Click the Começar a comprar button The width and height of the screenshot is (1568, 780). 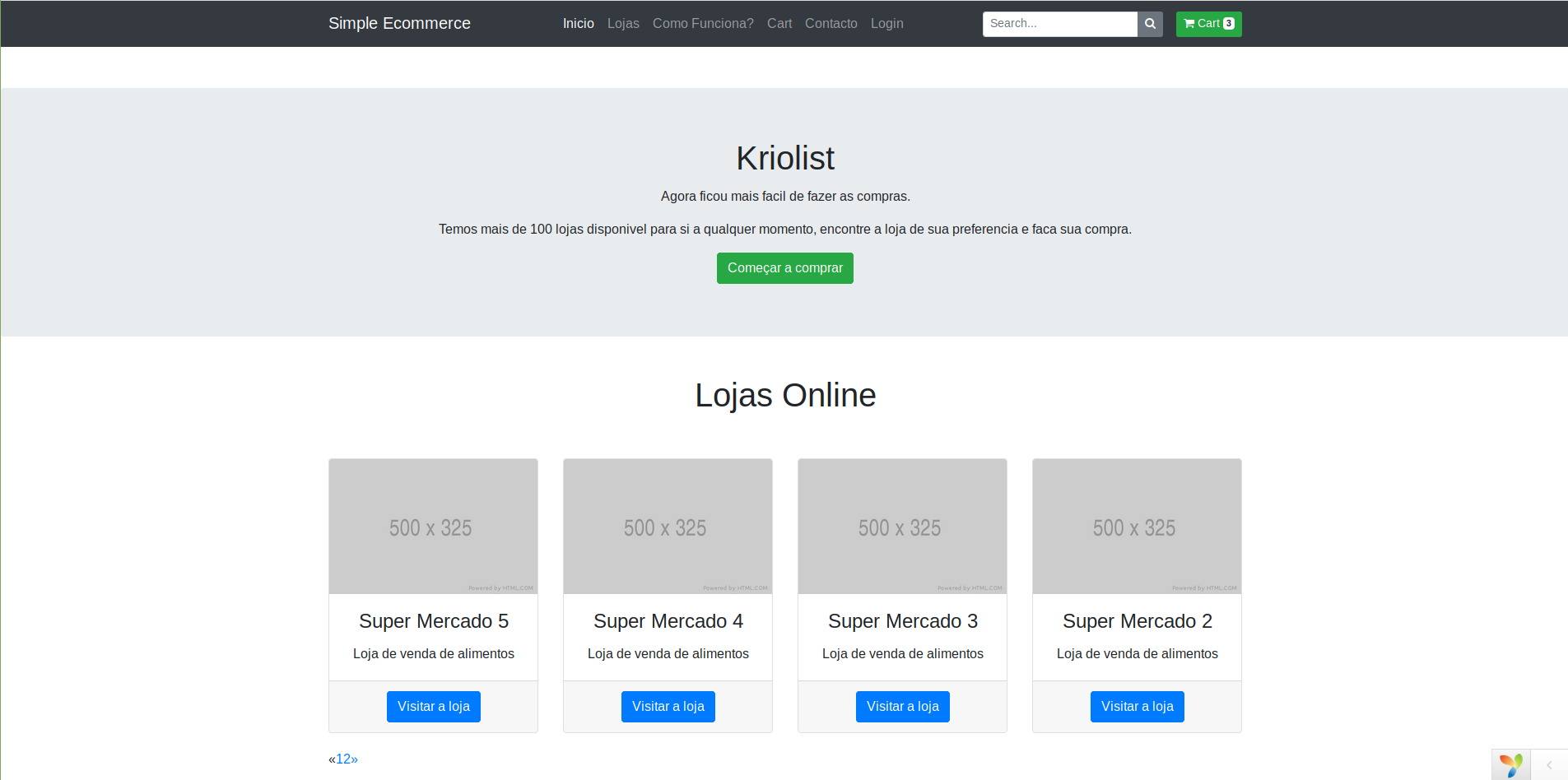click(785, 268)
